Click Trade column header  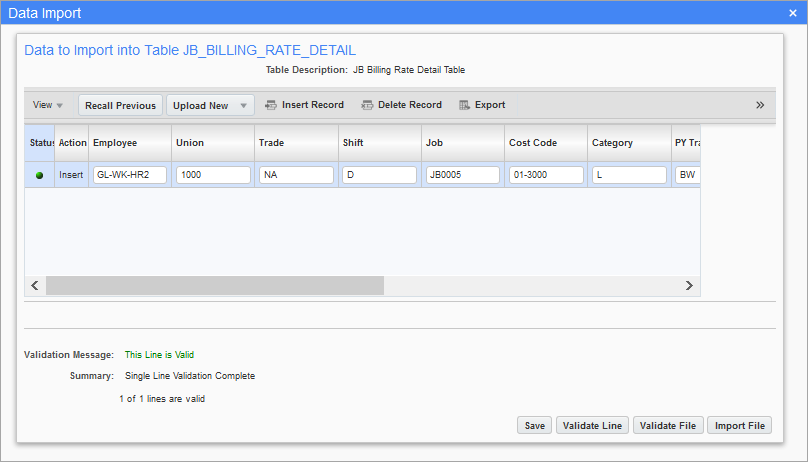(x=296, y=143)
